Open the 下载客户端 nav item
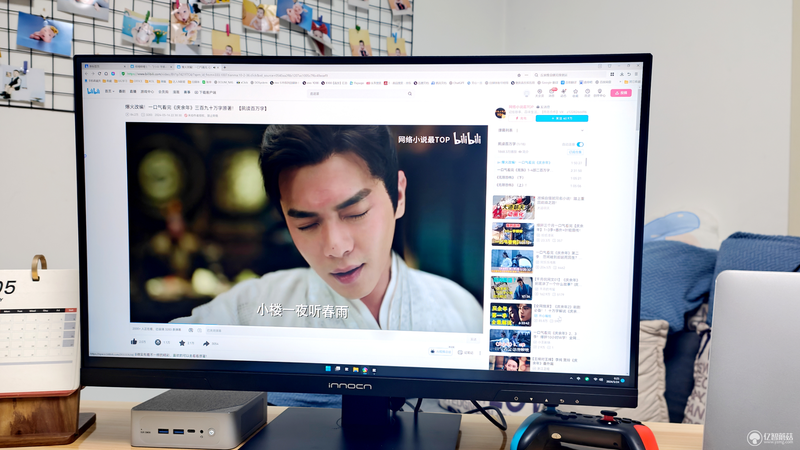Screen dimensions: 800x450 [206, 92]
